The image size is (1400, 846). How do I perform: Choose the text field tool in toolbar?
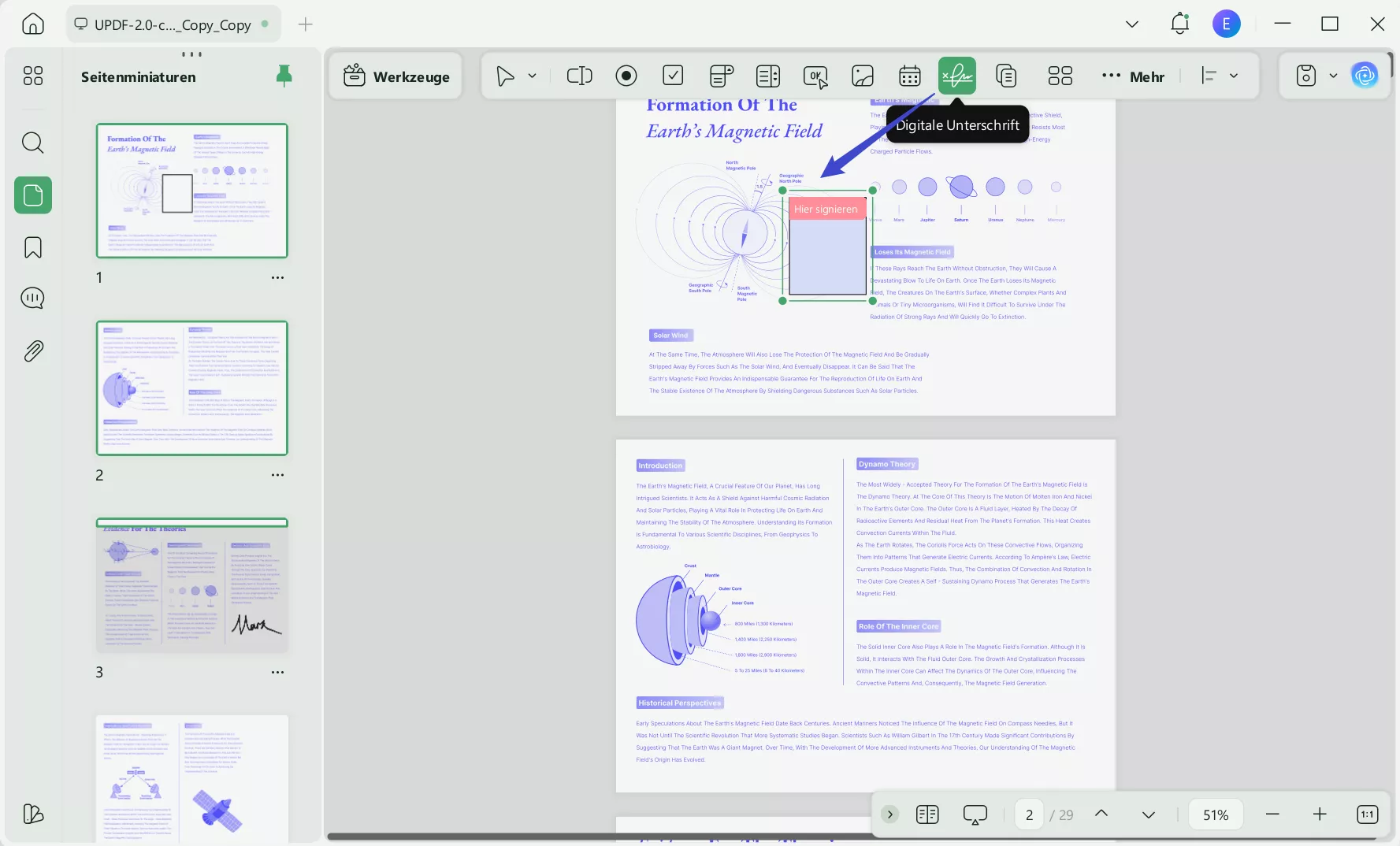click(x=579, y=76)
